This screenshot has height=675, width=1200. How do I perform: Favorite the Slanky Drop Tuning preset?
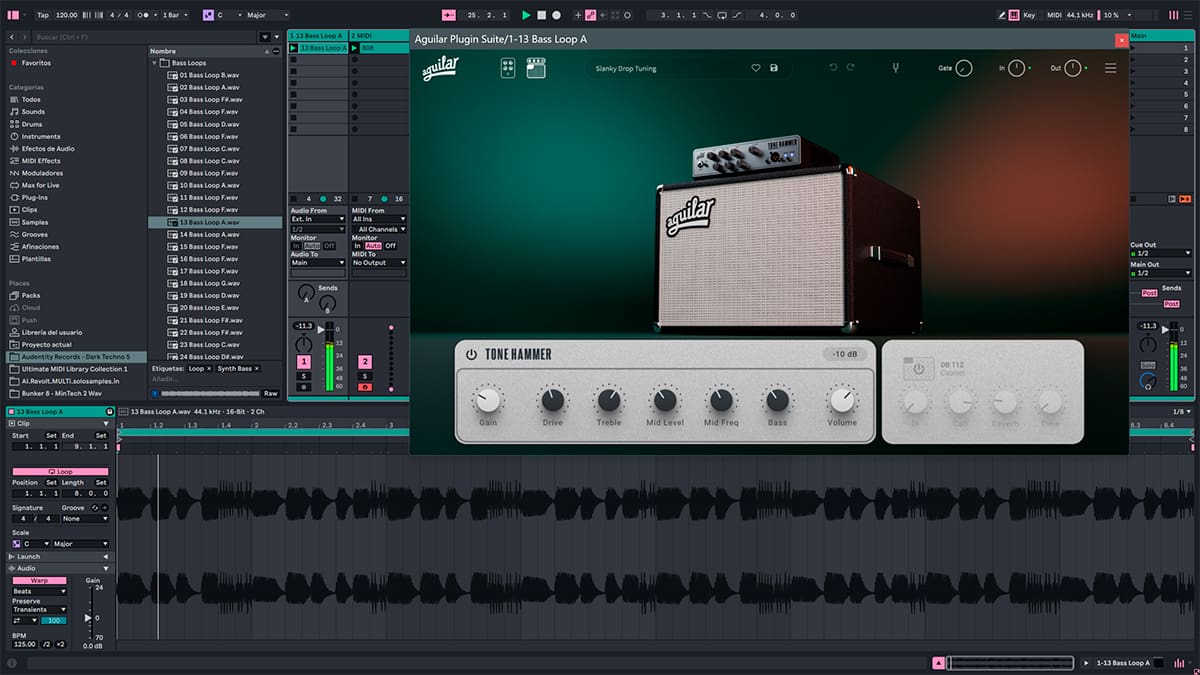tap(756, 68)
